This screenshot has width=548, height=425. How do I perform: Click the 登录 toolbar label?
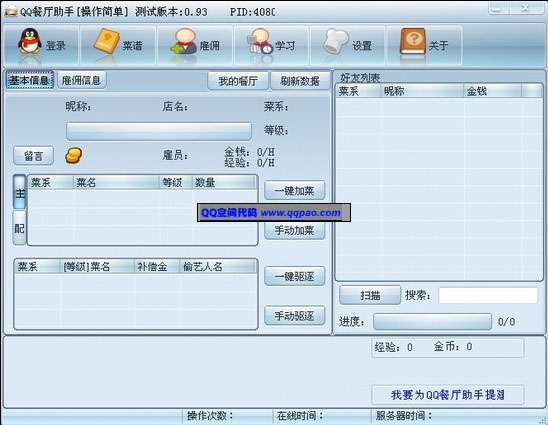tap(56, 45)
